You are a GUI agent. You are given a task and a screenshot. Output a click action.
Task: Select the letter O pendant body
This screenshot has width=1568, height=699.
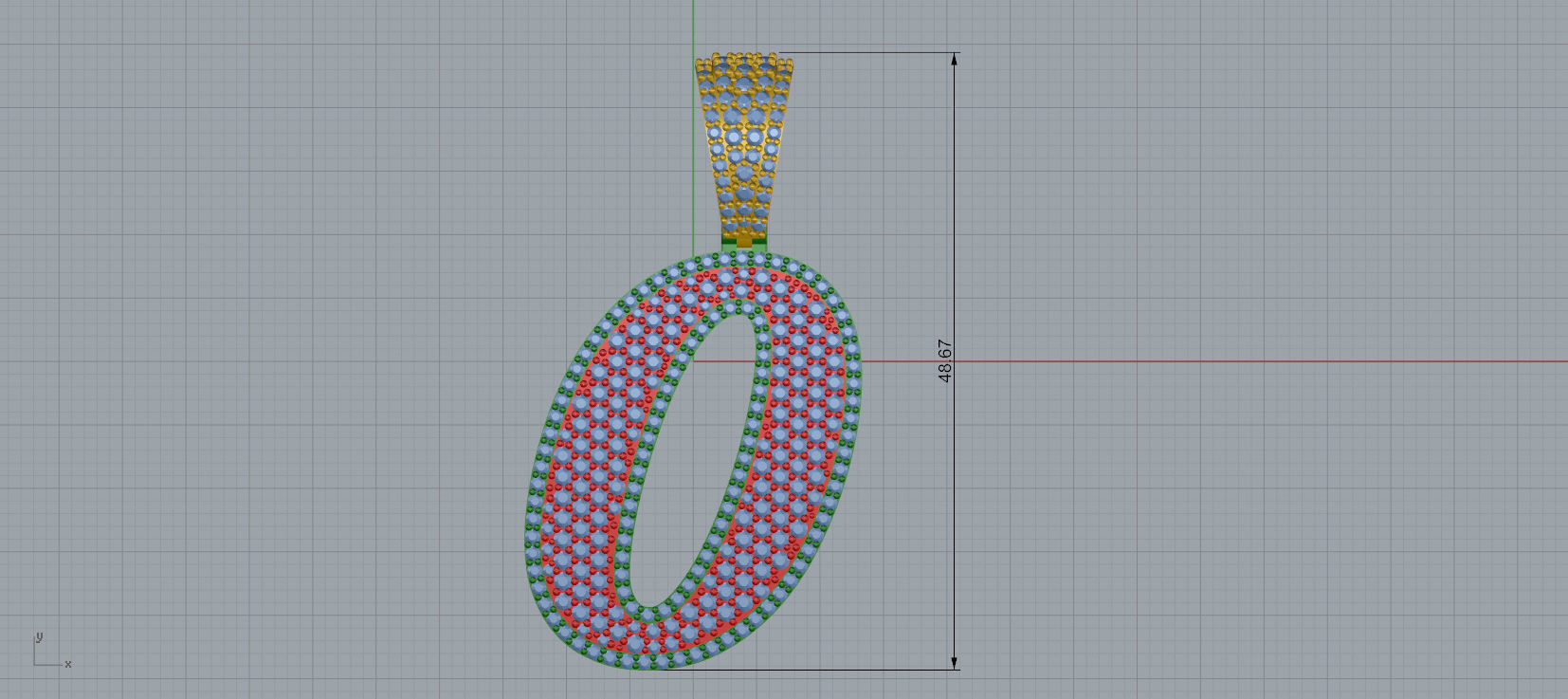point(693,460)
